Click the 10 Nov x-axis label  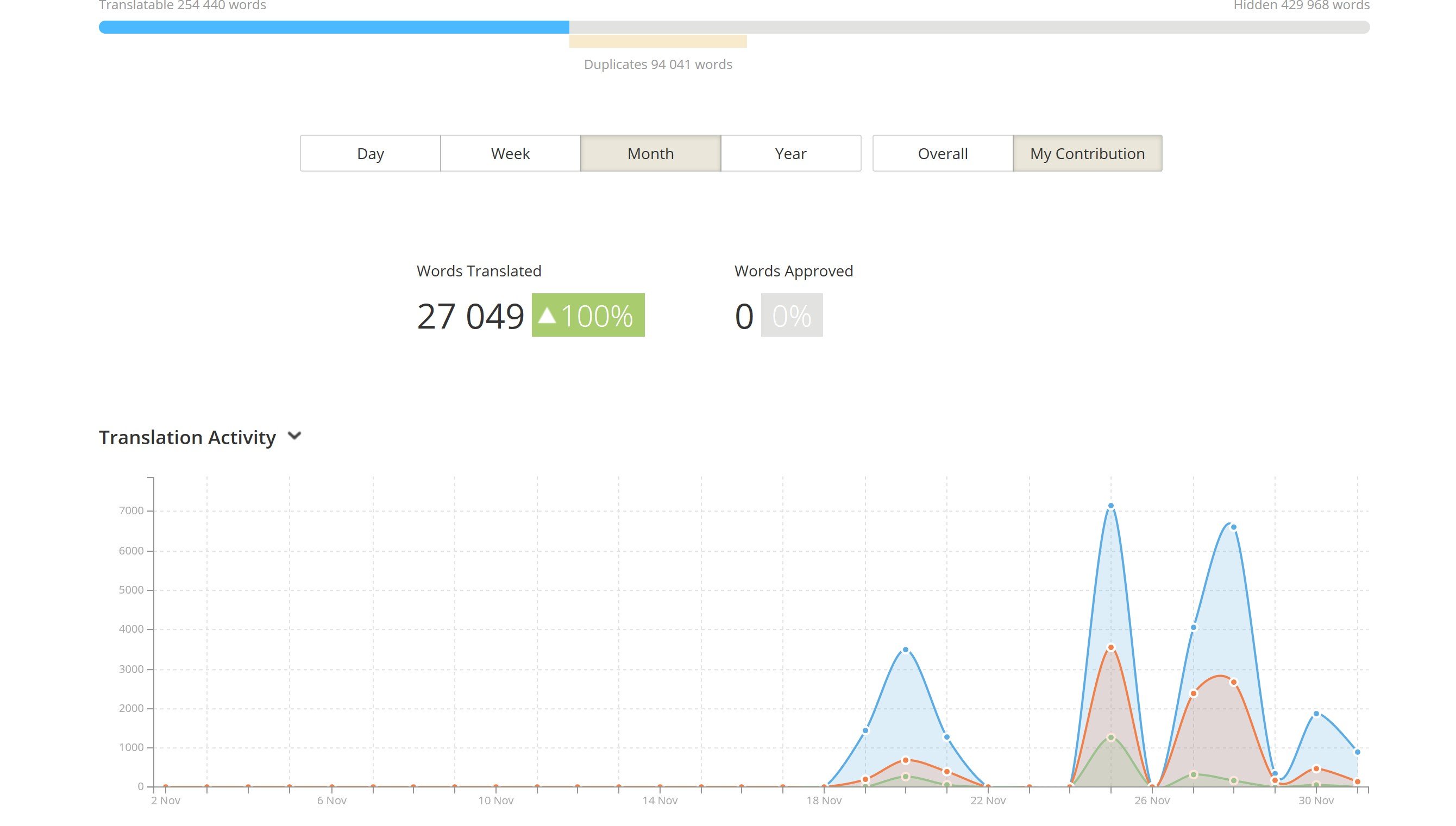click(495, 800)
